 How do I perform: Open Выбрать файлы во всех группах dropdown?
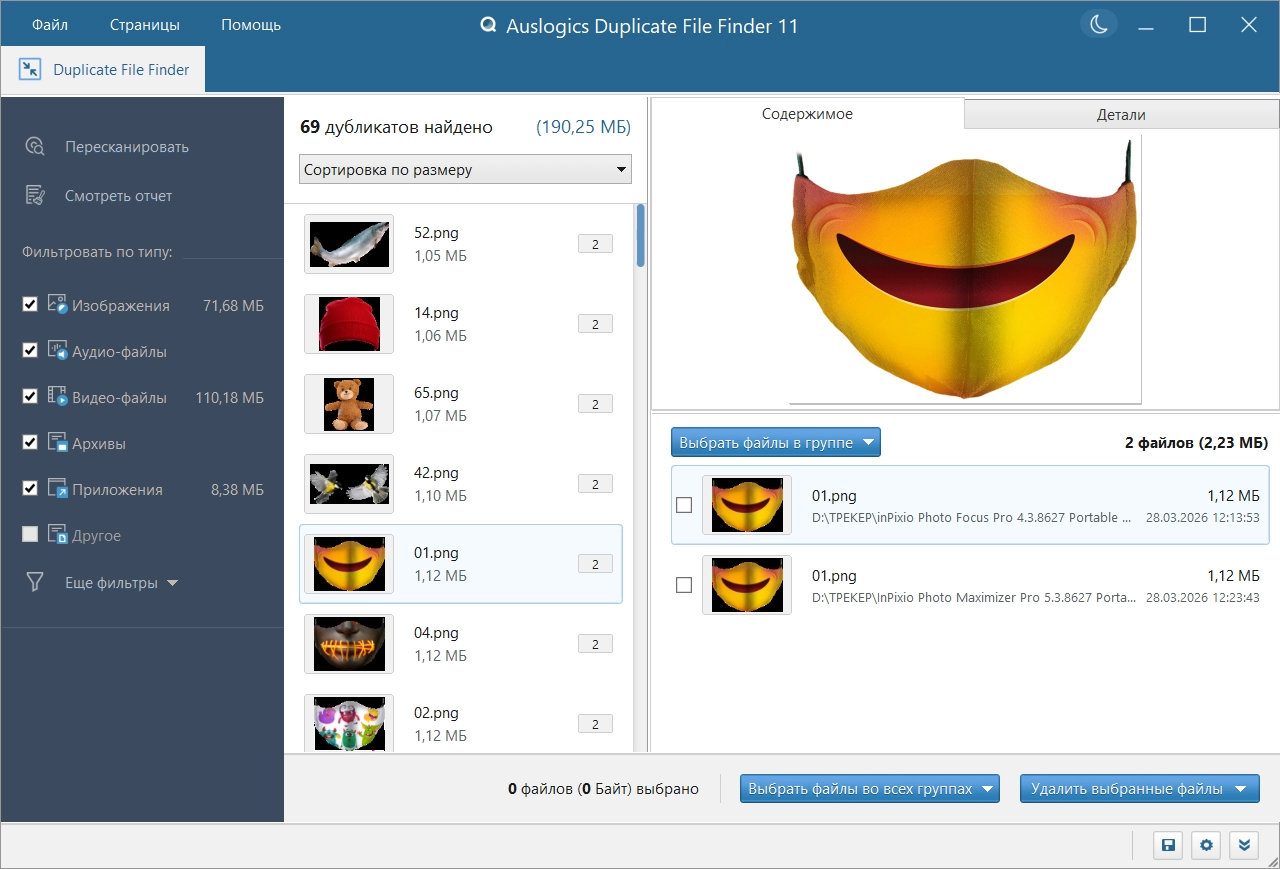tap(870, 788)
